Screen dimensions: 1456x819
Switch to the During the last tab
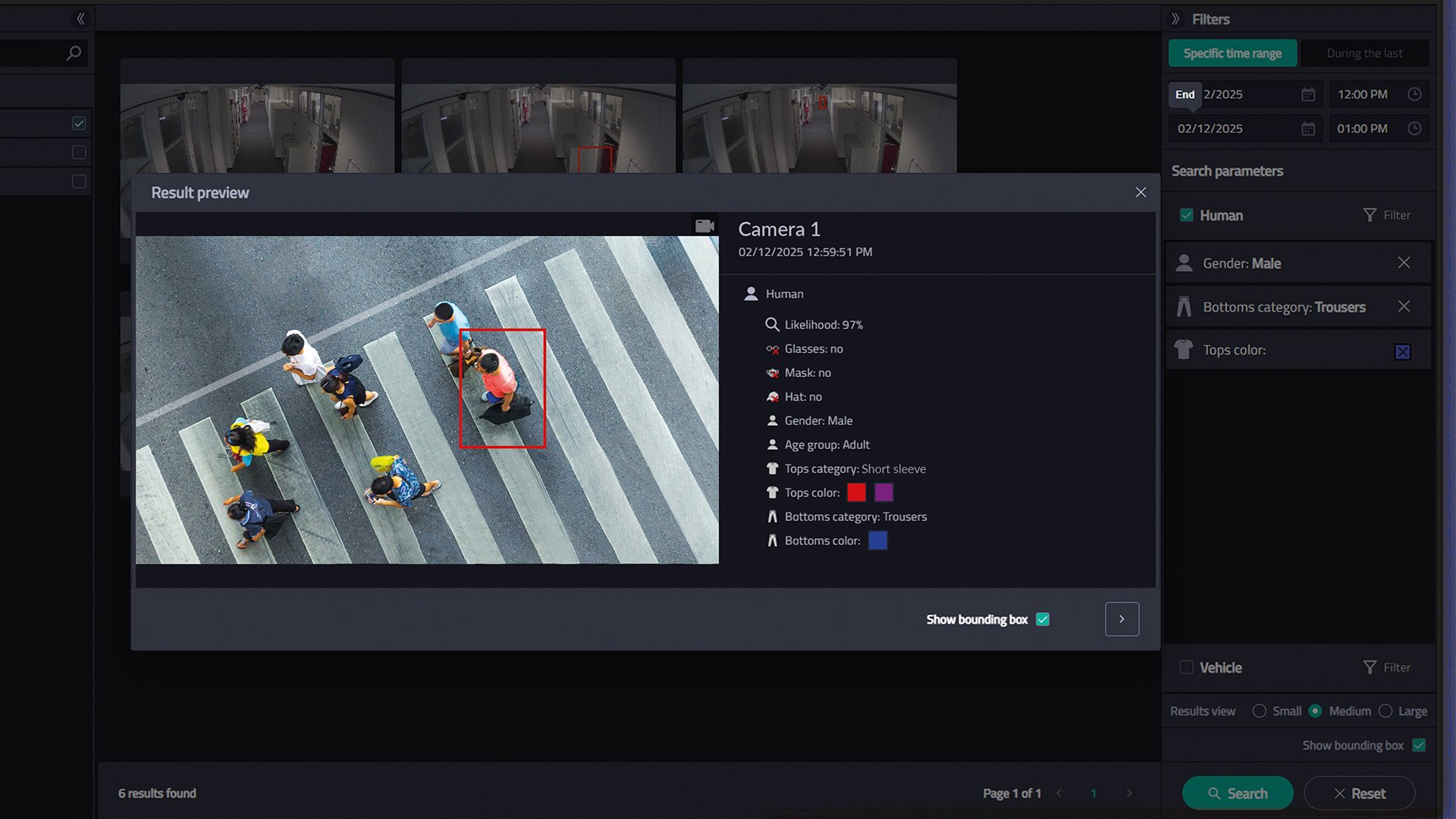pyautogui.click(x=1364, y=53)
